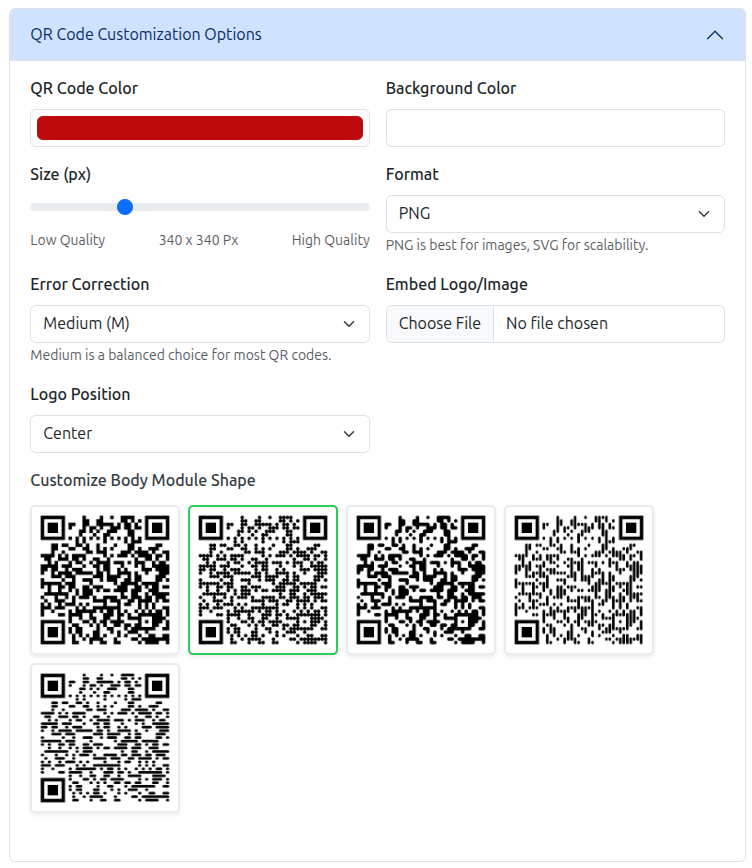Open the white Background Color picker
752x868 pixels.
click(555, 128)
